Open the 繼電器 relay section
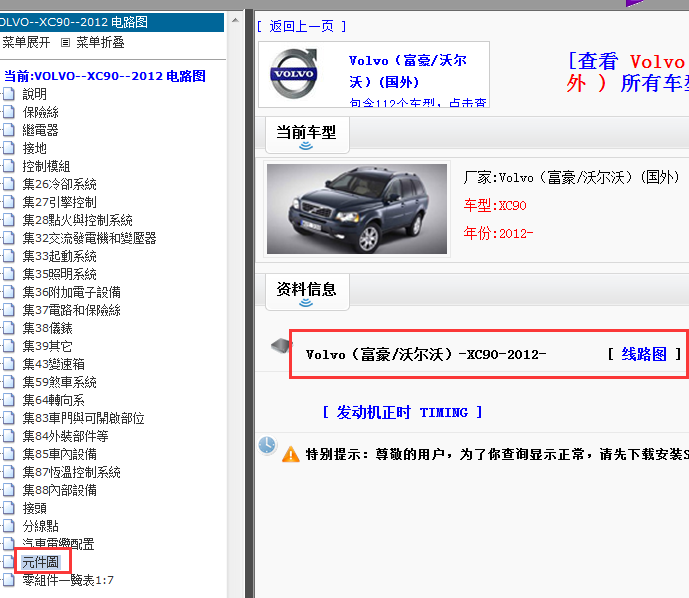 [40, 130]
